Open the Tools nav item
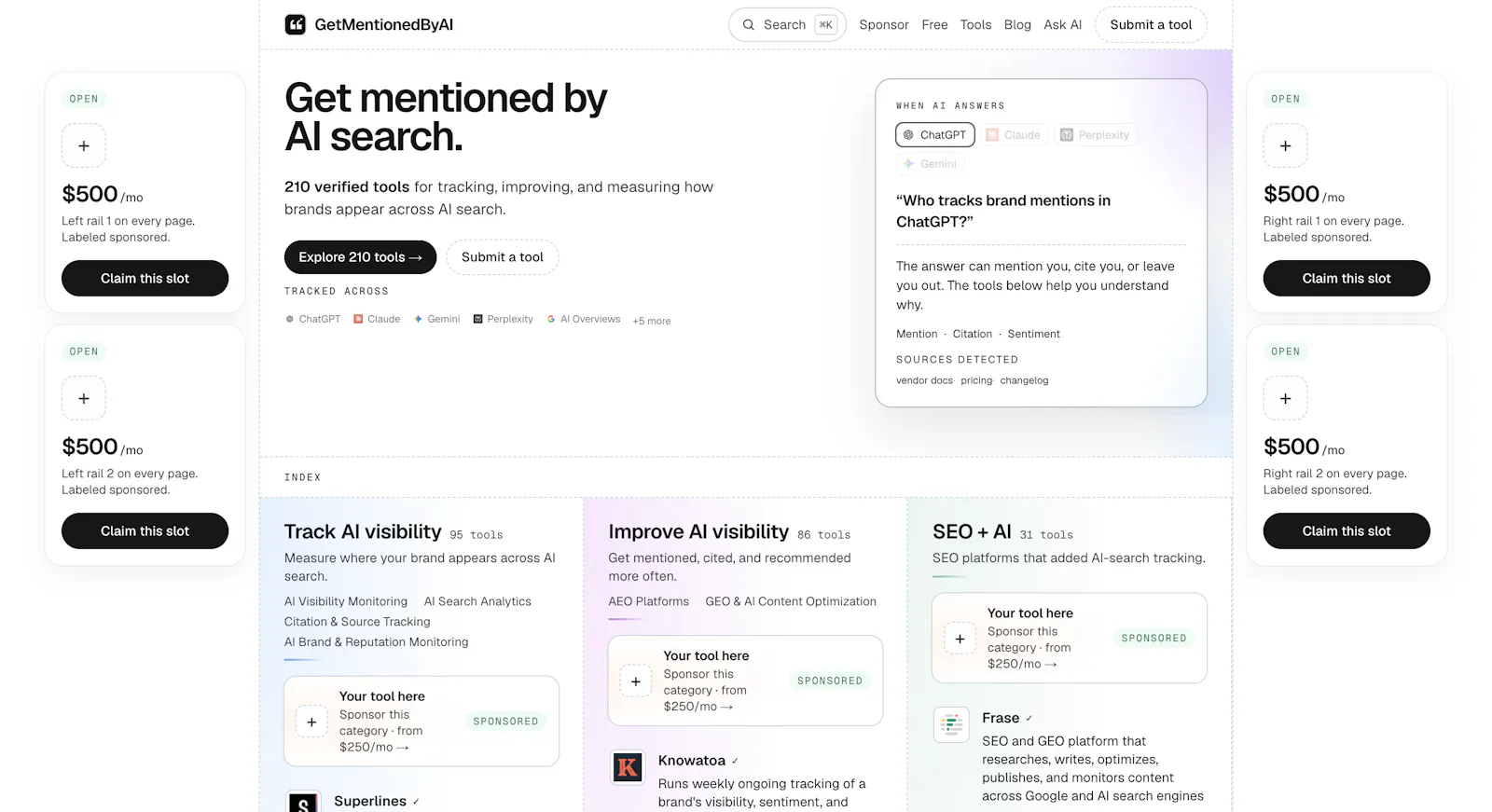1492x812 pixels. [975, 25]
